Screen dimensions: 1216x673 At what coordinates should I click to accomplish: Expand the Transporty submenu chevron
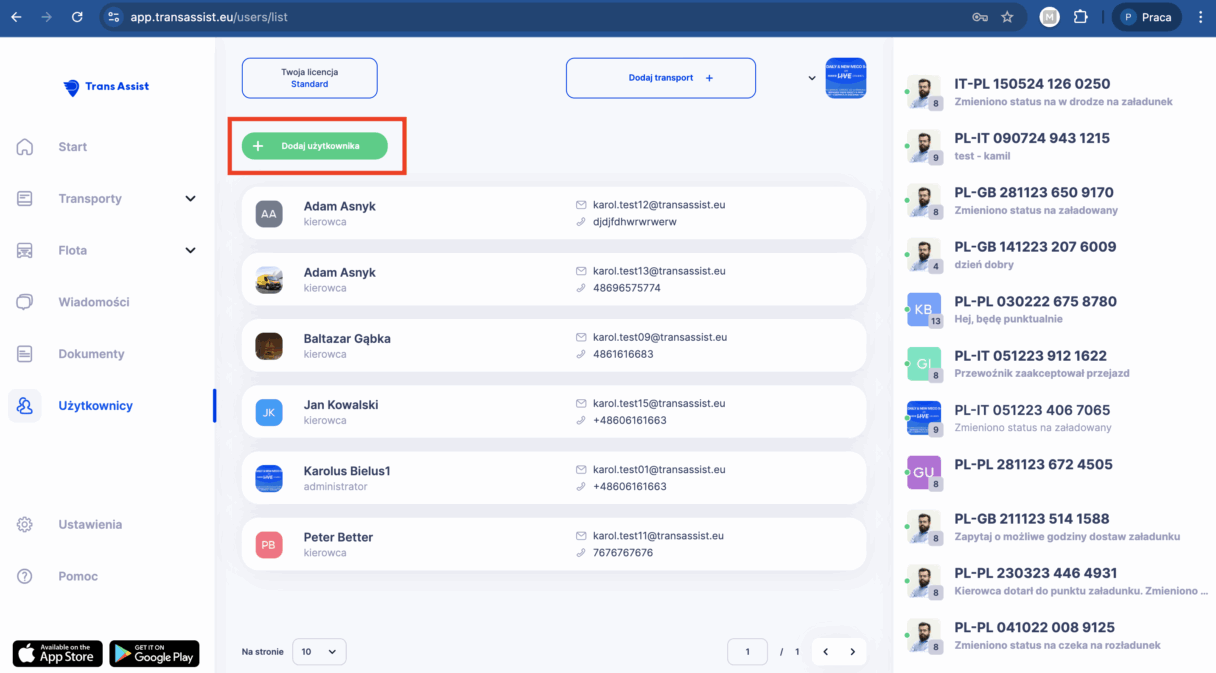tap(190, 199)
